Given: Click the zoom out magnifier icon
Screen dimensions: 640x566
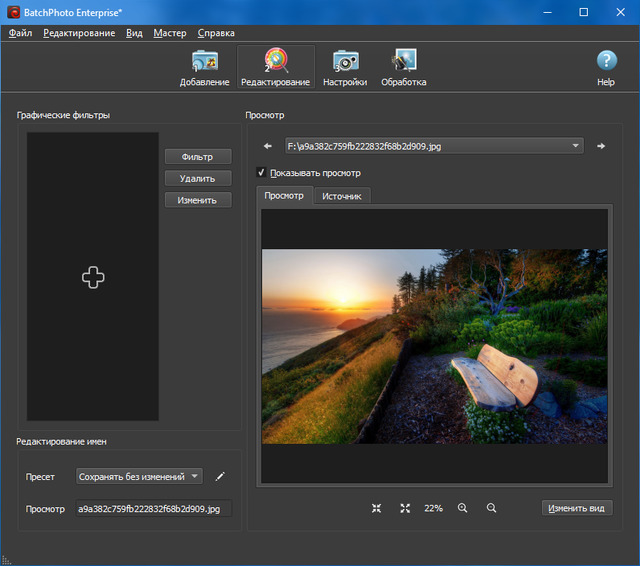Looking at the screenshot, I should click(x=491, y=508).
